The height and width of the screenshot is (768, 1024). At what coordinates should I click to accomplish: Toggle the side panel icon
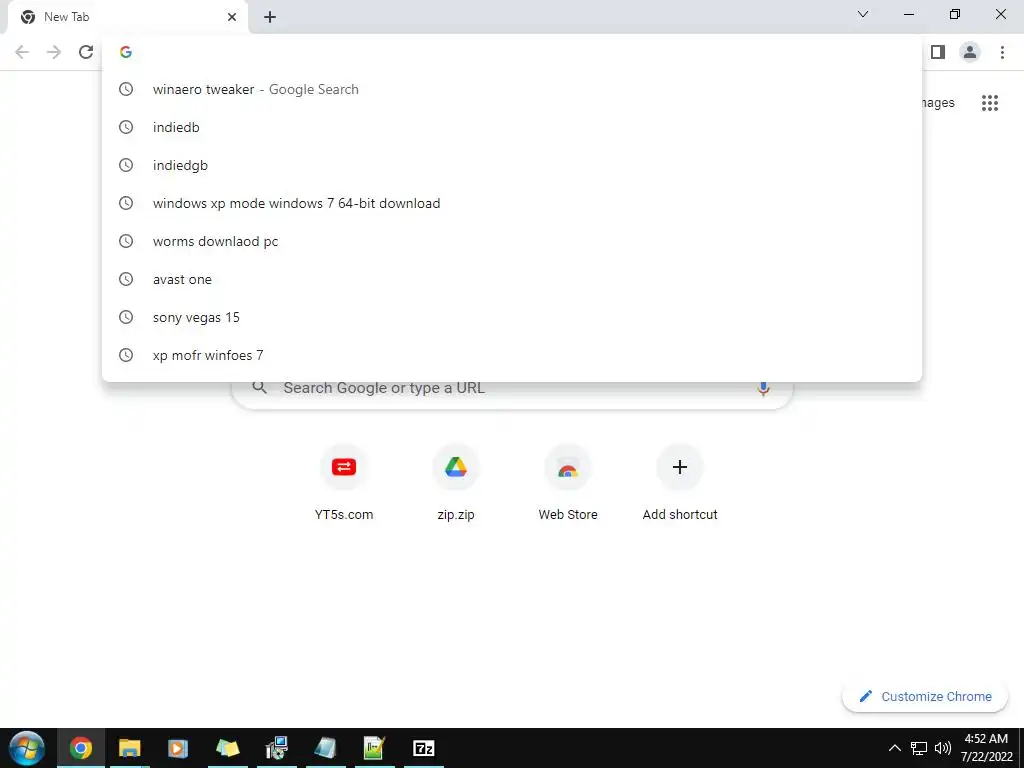click(938, 52)
